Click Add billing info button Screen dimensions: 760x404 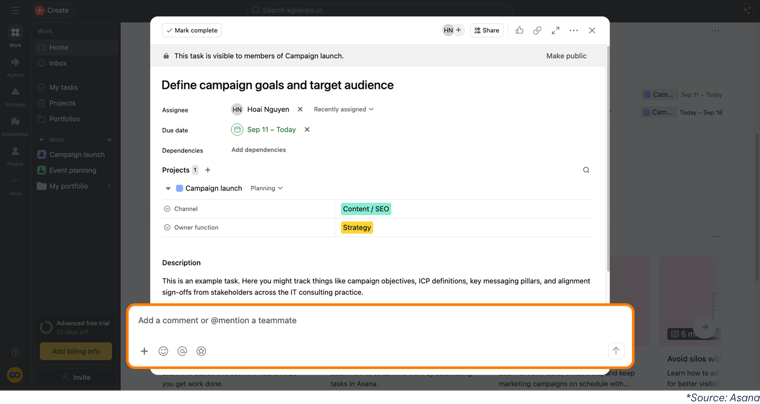pos(76,352)
